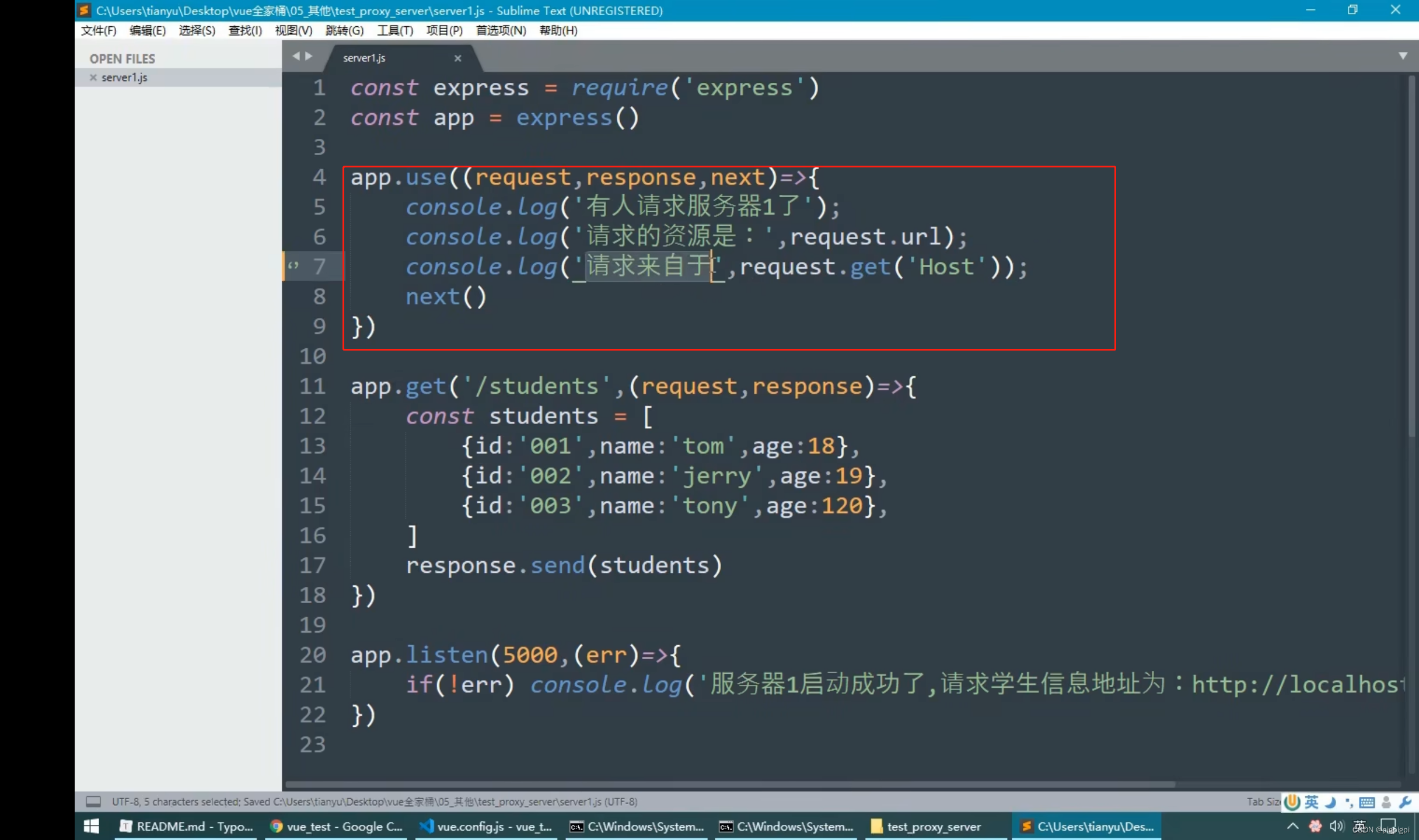Switch to second C:\Windows\System command prompt taskbar item
Viewport: 1419px width, 840px height.
pyautogui.click(x=786, y=826)
